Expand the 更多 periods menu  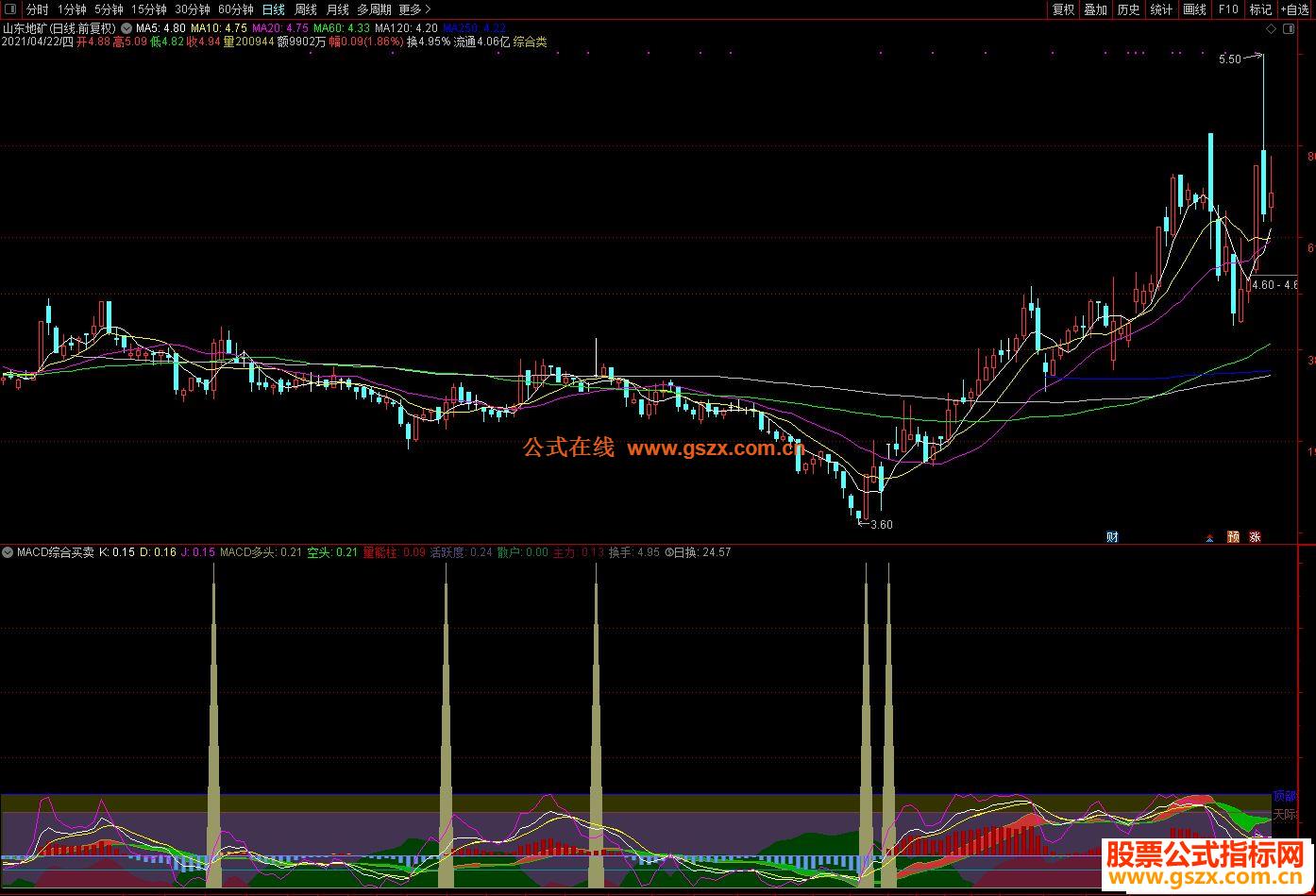click(414, 9)
